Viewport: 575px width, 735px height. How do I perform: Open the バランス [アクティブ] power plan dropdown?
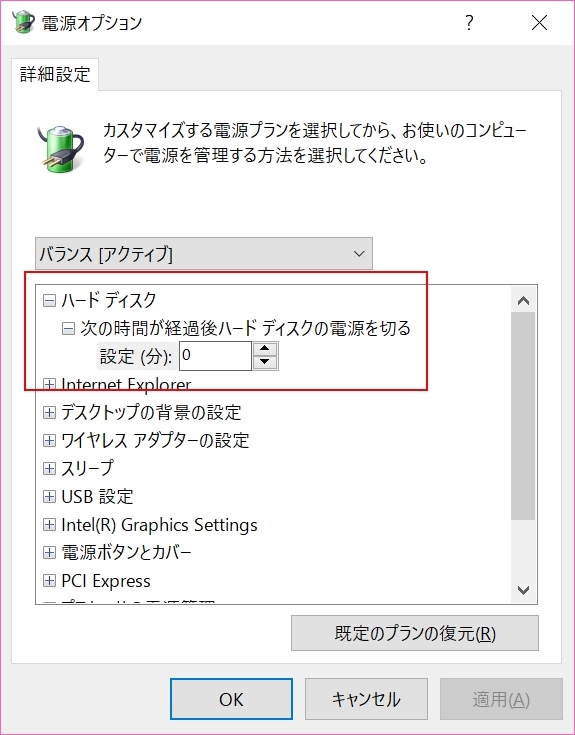pyautogui.click(x=204, y=254)
